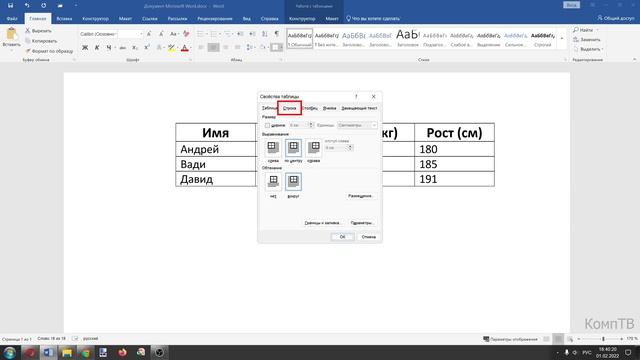The width and height of the screenshot is (640, 360).
Task: Click the Undo arrow in quick access toolbar
Action: tap(27, 6)
